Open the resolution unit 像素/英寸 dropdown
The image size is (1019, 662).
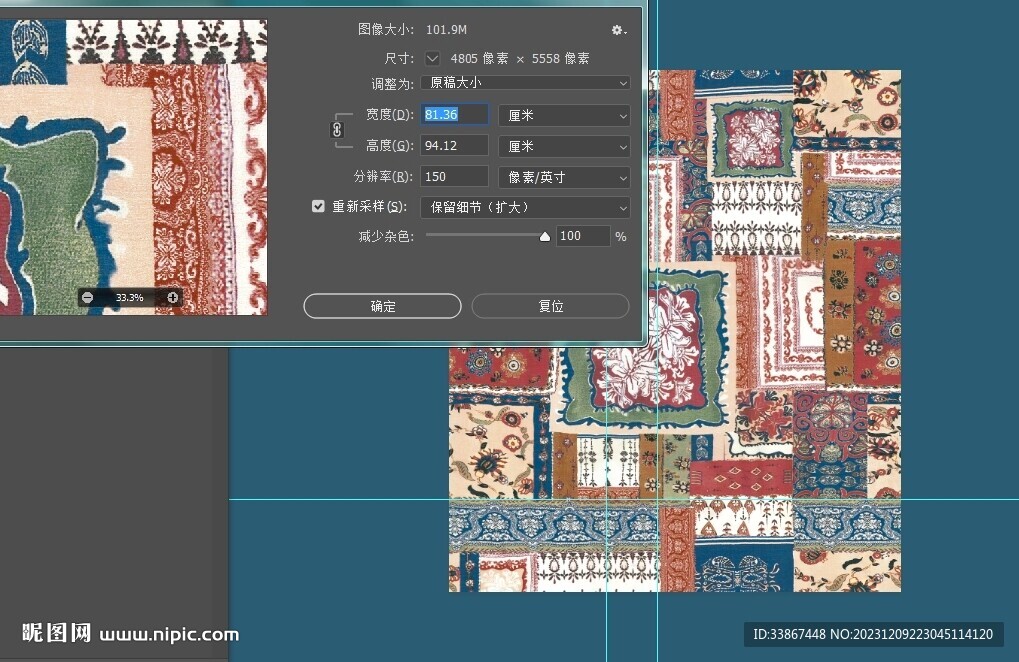pyautogui.click(x=564, y=177)
